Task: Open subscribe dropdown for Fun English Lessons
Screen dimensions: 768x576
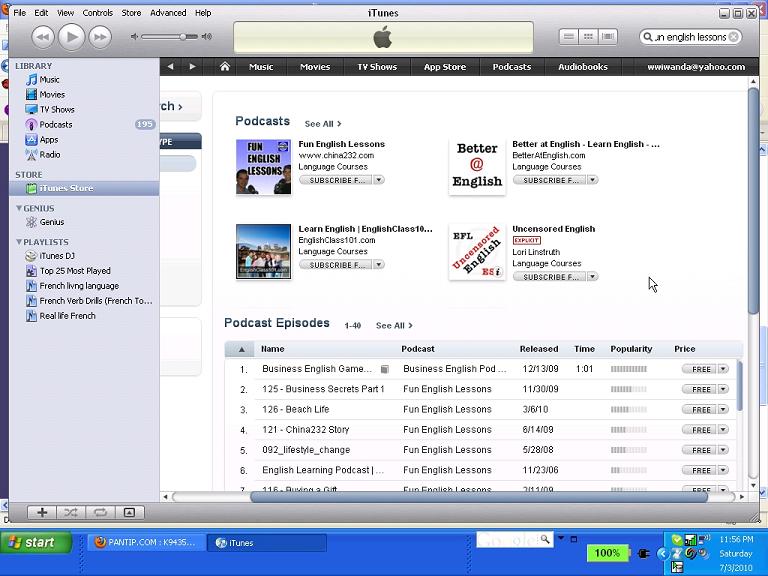Action: pos(379,180)
